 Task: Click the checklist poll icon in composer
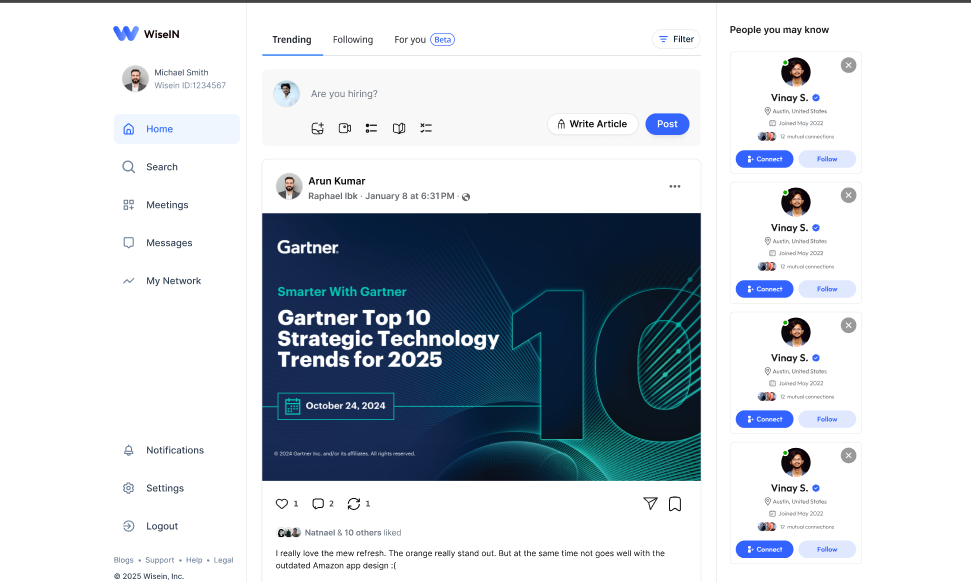(x=426, y=128)
